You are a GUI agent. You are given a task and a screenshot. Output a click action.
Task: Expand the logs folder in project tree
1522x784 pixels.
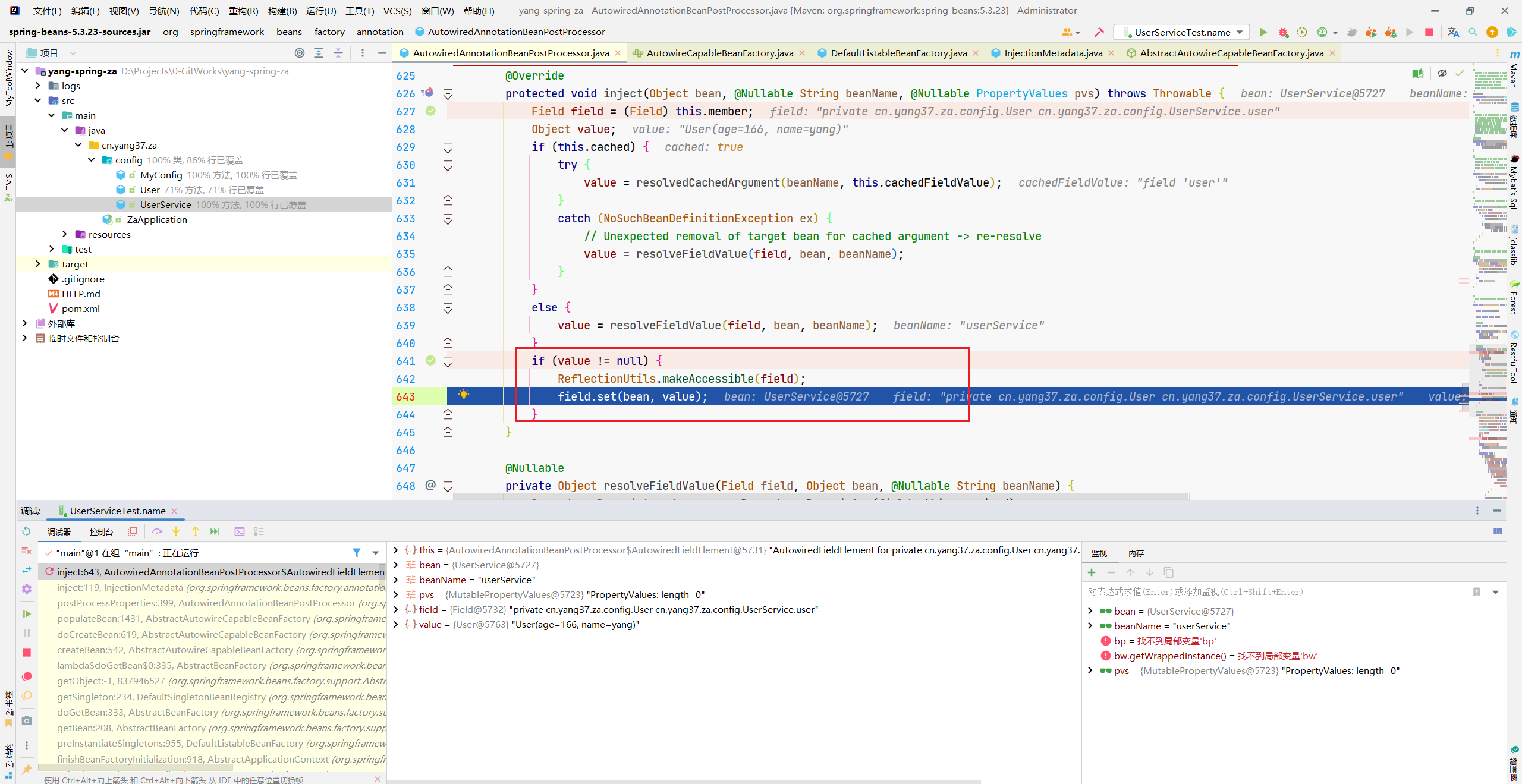pyautogui.click(x=38, y=86)
